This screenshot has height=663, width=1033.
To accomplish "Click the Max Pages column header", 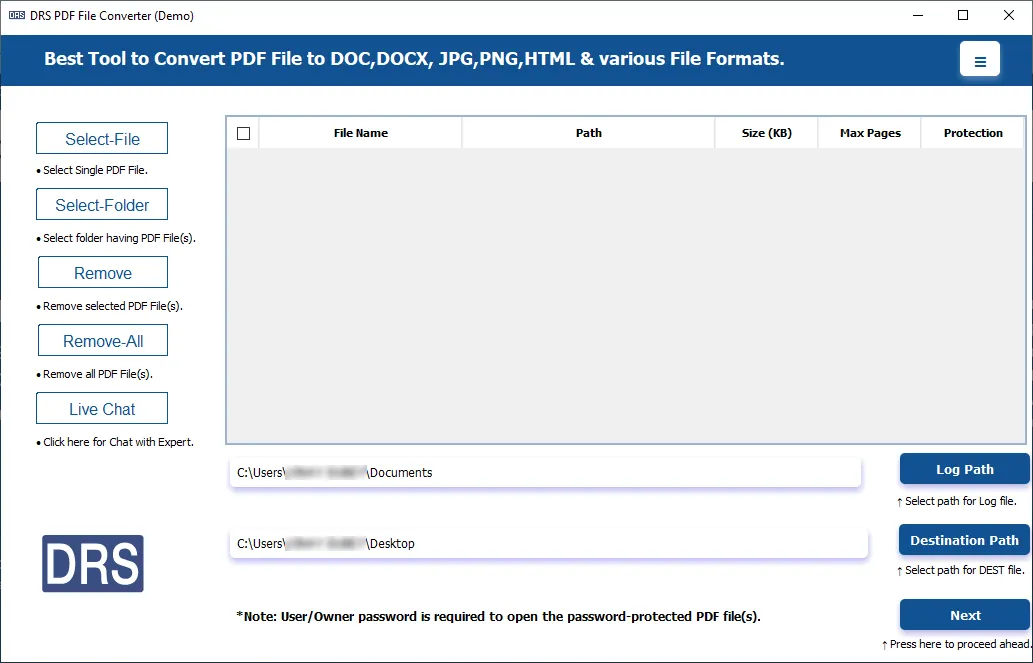I will 870,133.
